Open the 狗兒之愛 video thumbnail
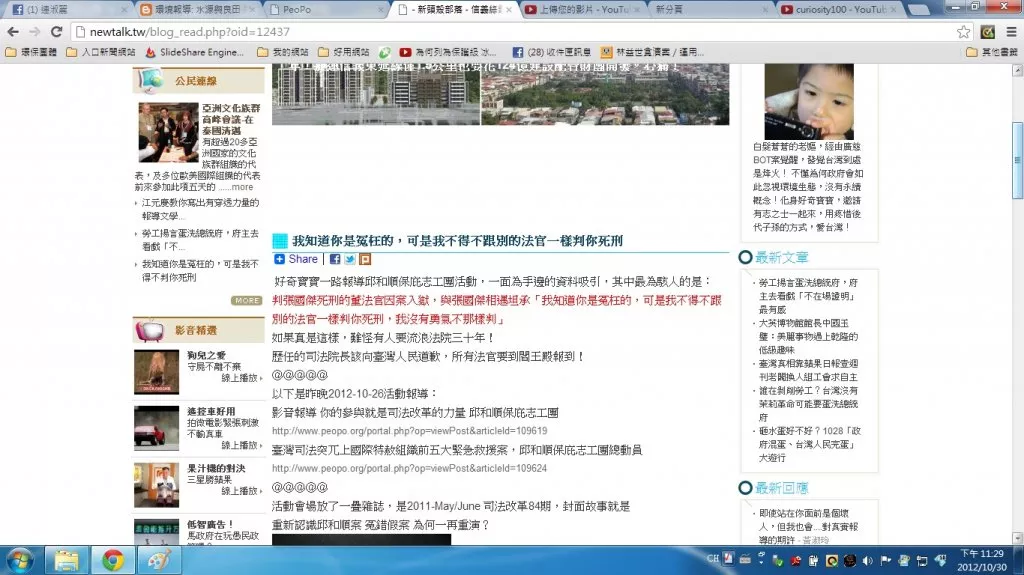 [x=156, y=372]
